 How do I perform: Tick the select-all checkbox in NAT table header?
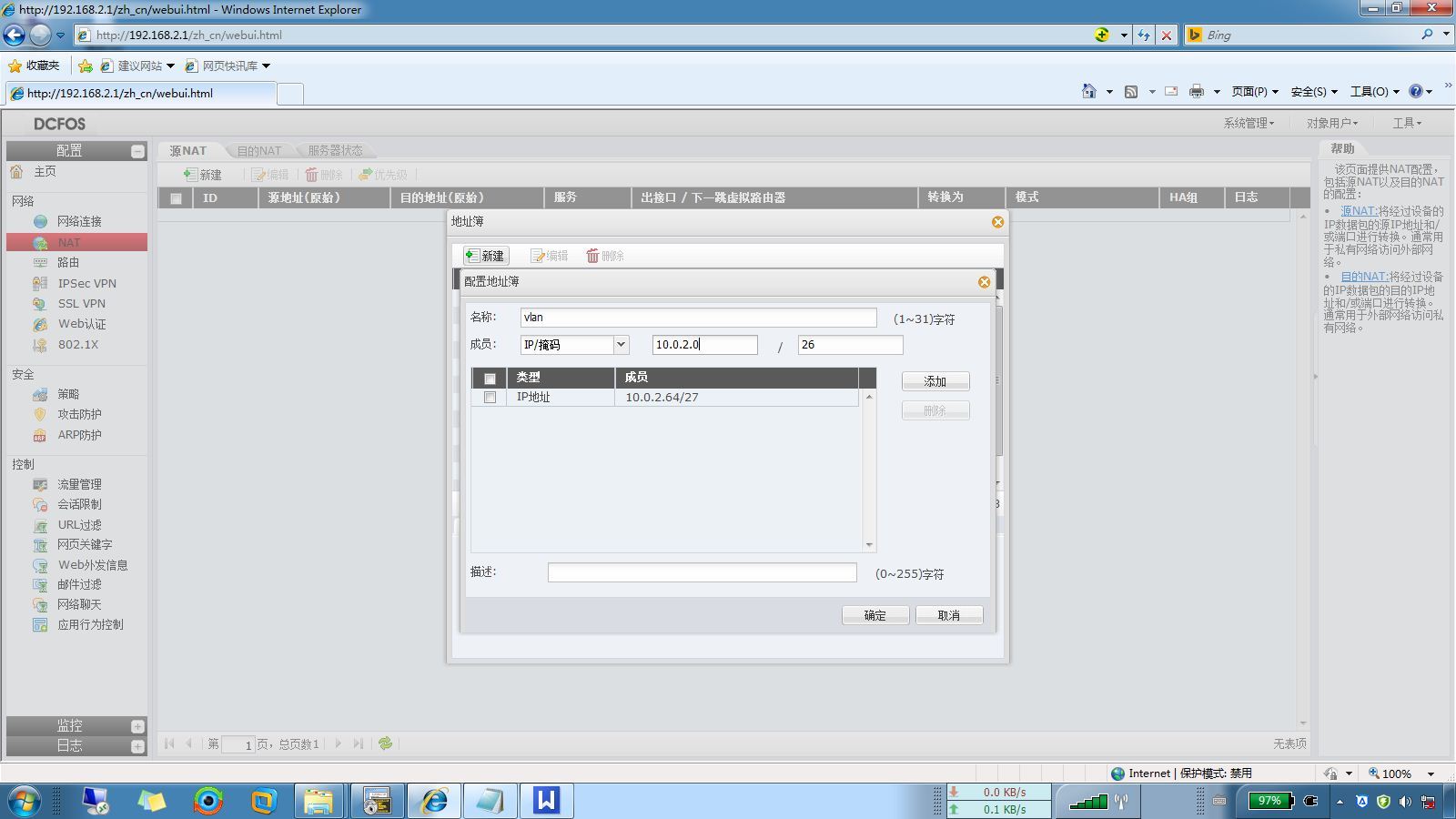click(x=176, y=198)
